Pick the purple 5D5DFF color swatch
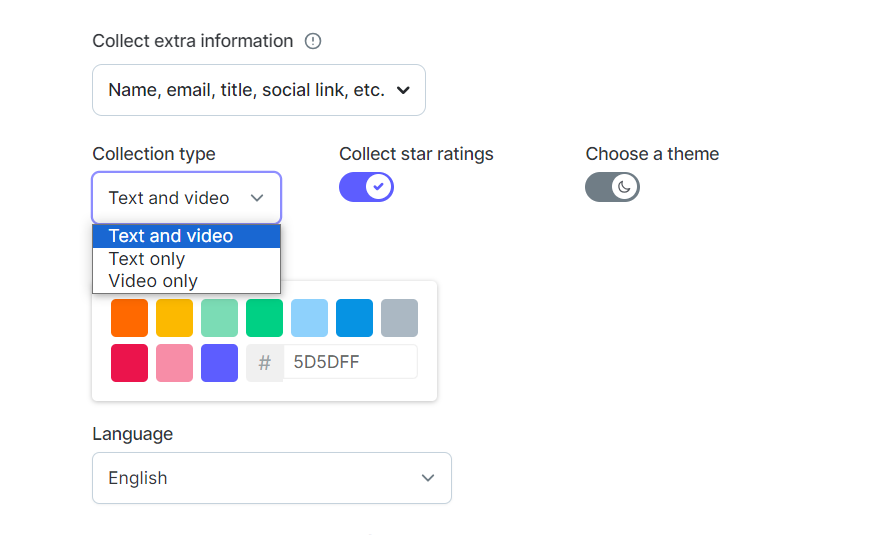 tap(220, 363)
